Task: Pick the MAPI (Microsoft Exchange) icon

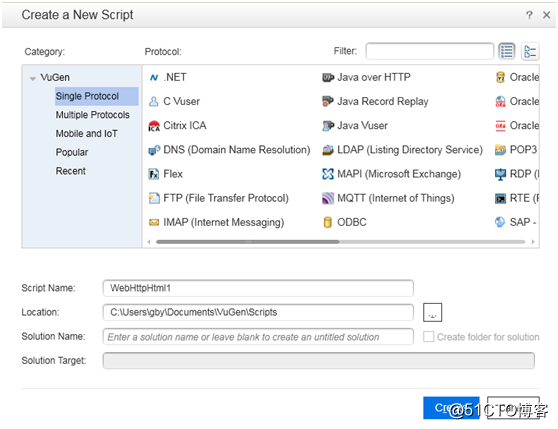Action: 328,174
